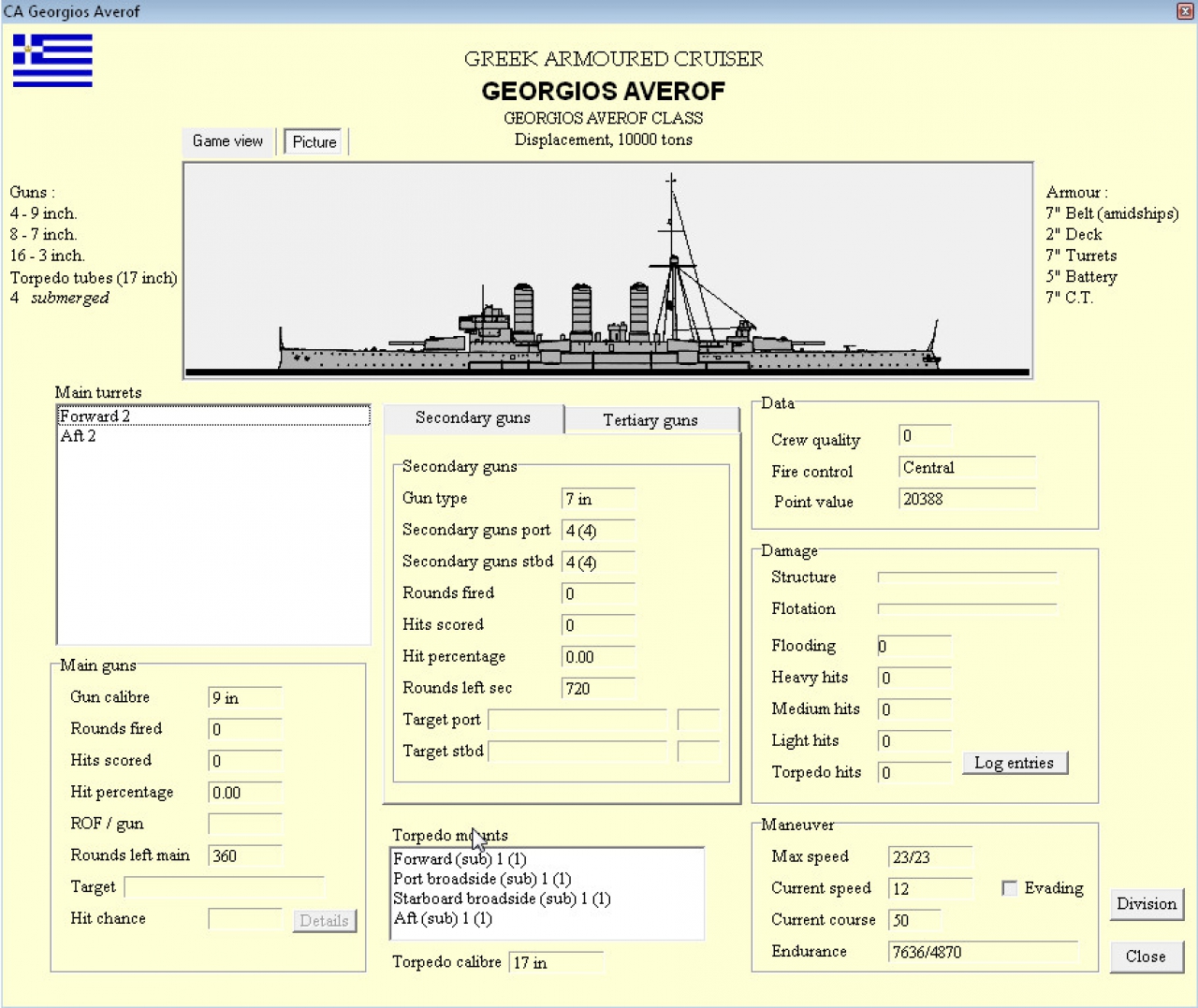Image resolution: width=1198 pixels, height=1008 pixels.
Task: Select the Picture view button
Action: coord(314,142)
